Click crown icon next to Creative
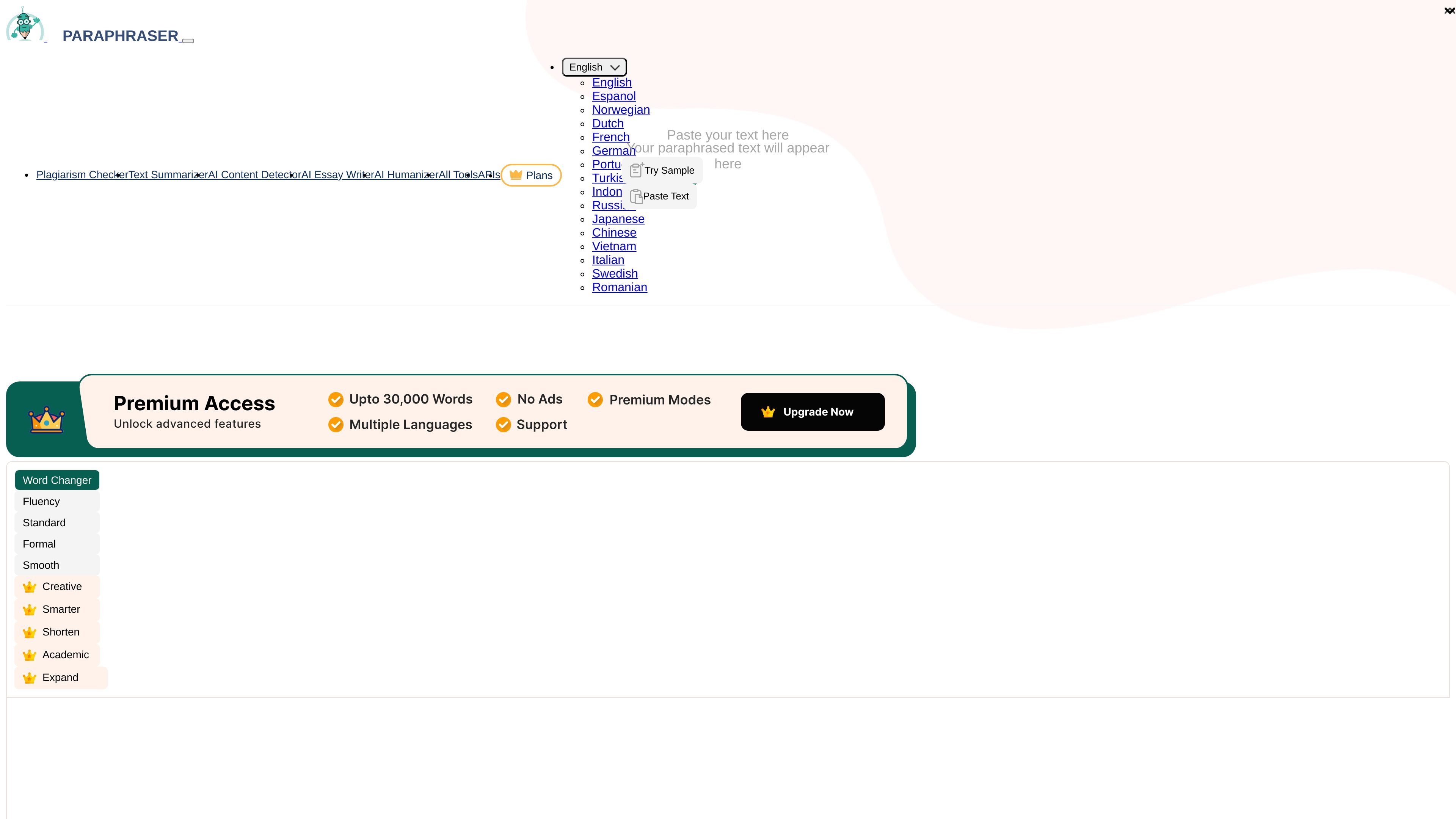This screenshot has width=1456, height=819. click(30, 587)
